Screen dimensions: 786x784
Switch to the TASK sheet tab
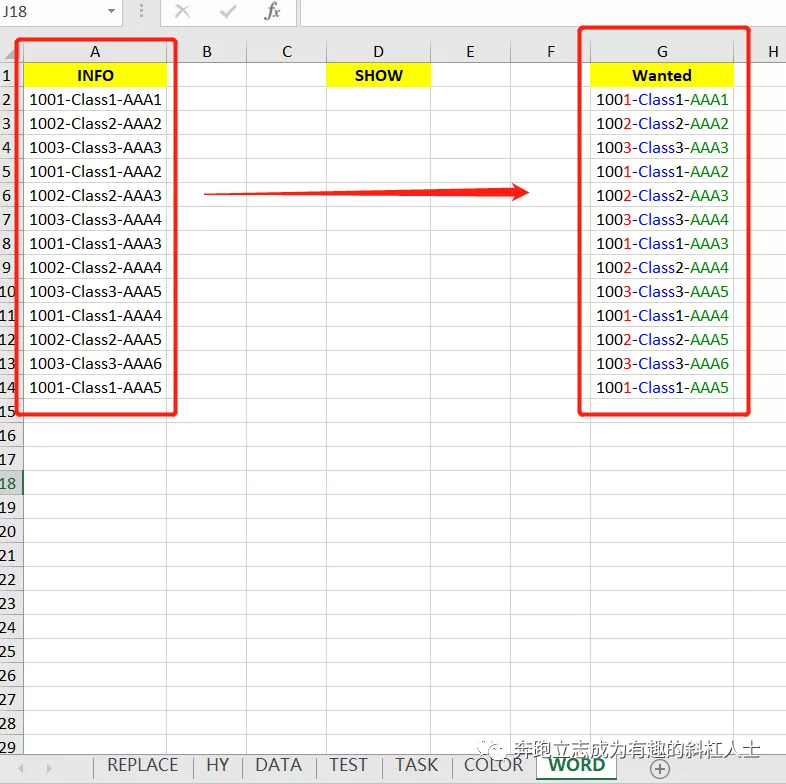tap(417, 765)
